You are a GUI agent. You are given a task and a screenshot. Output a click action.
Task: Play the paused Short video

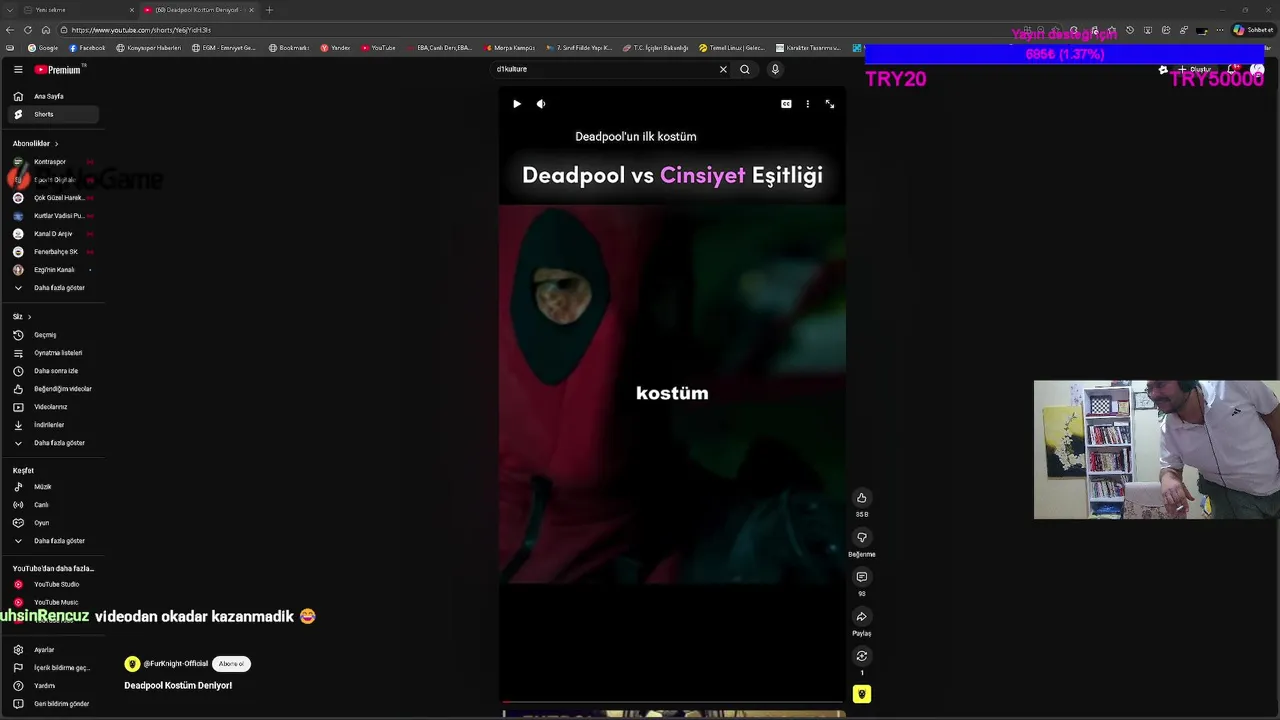[517, 104]
